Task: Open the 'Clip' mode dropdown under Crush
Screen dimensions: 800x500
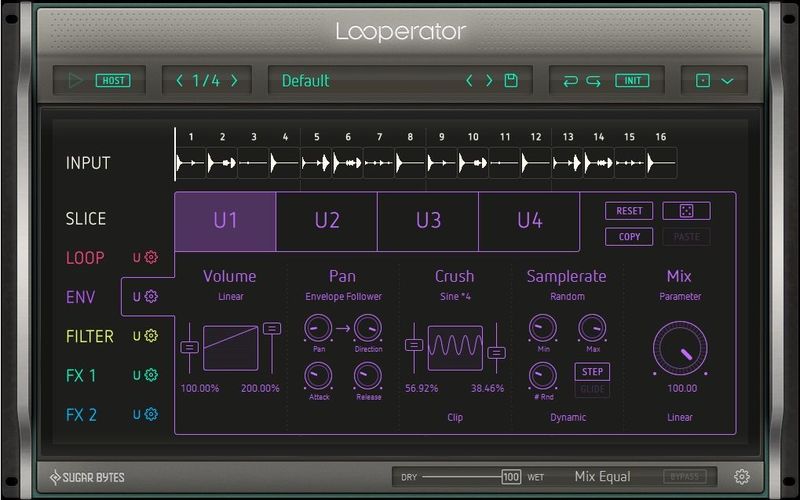Action: 455,417
